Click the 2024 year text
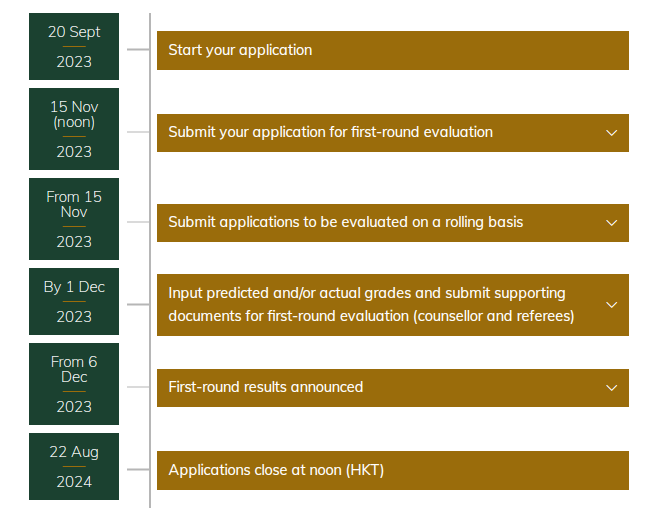This screenshot has height=518, width=665. coord(74,482)
